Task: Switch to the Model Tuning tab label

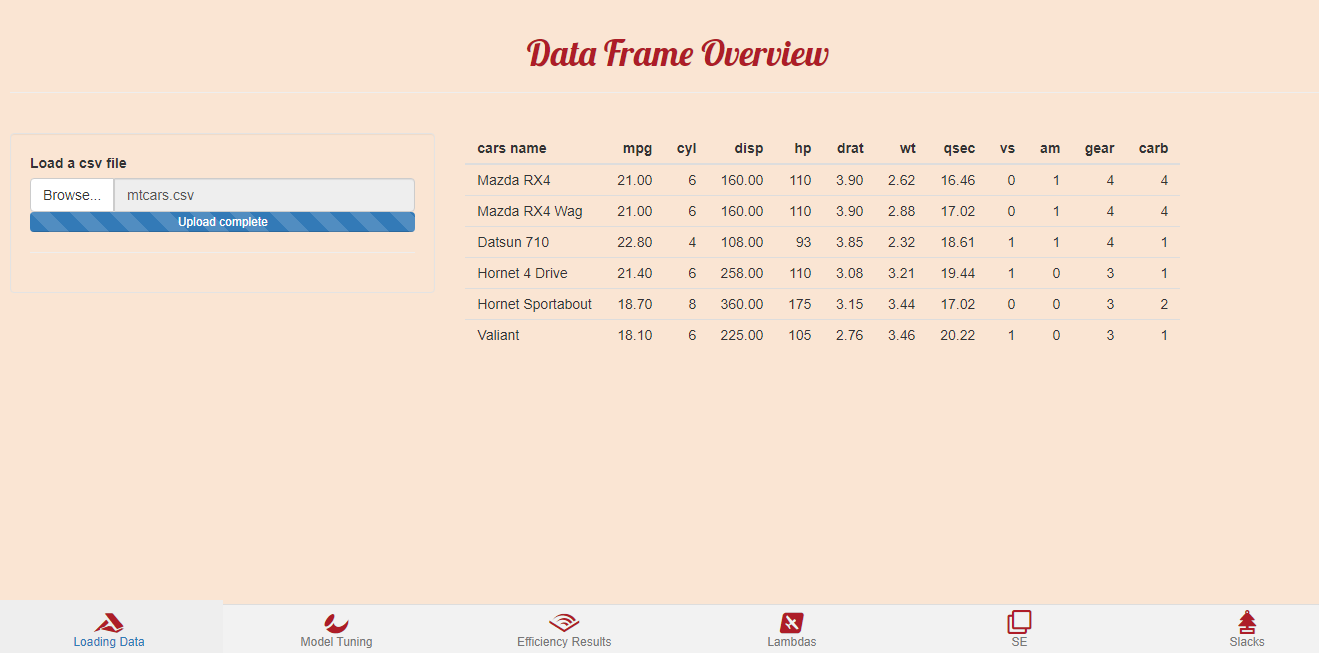Action: pos(336,642)
